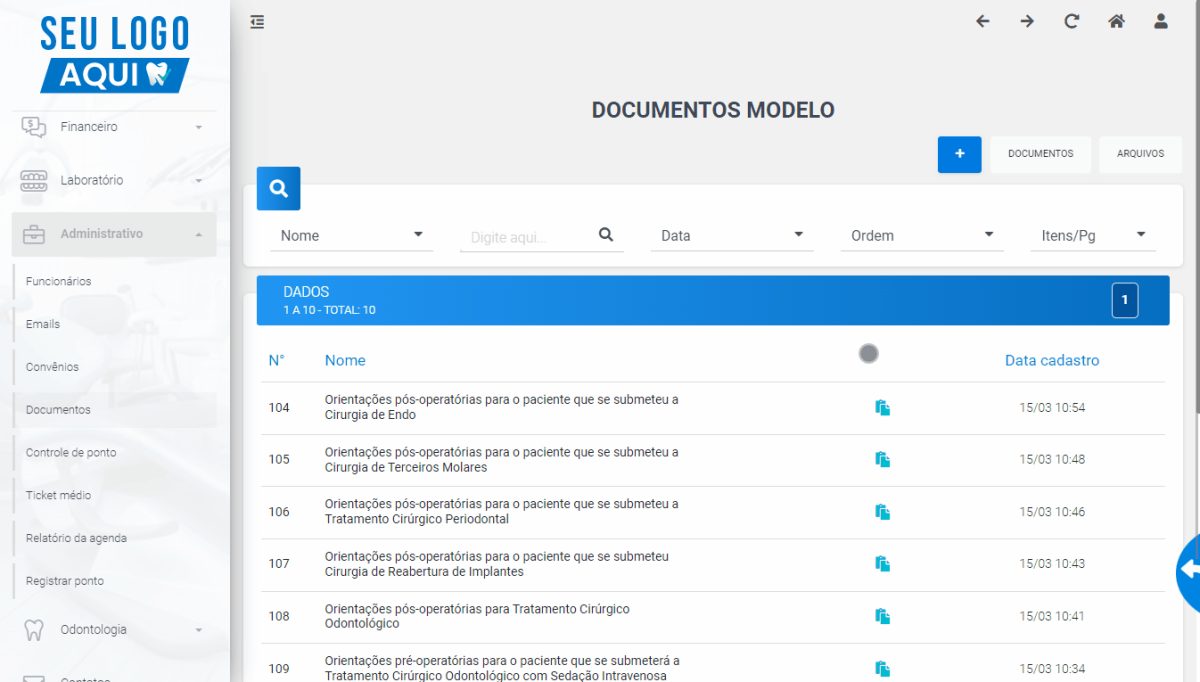Click the Financeiro money chat icon
The height and width of the screenshot is (682, 1200).
(34, 127)
